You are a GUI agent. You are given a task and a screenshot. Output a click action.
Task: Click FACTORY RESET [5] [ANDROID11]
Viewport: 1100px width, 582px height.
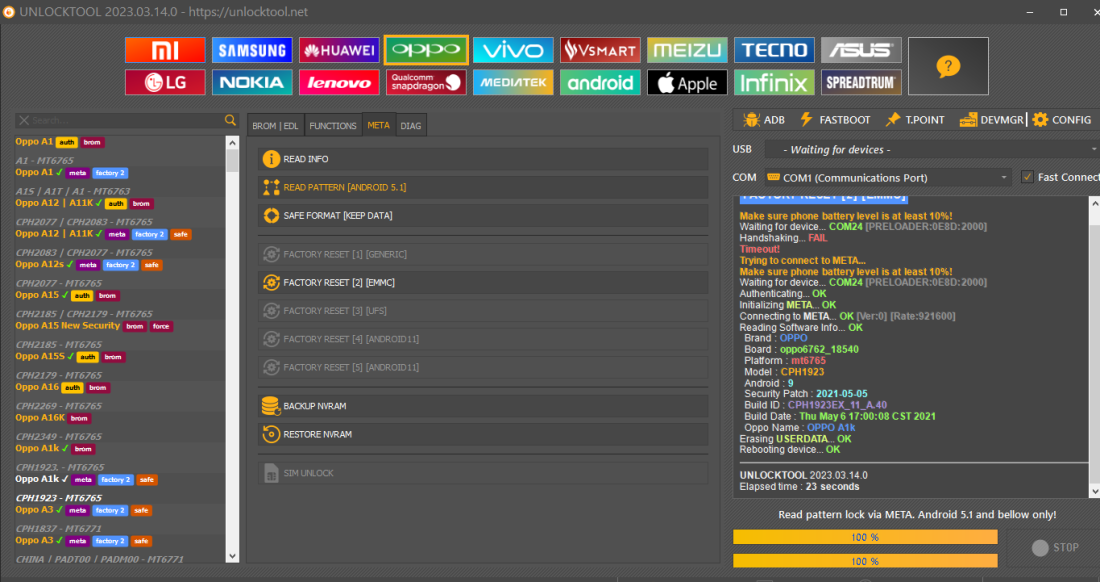click(483, 367)
